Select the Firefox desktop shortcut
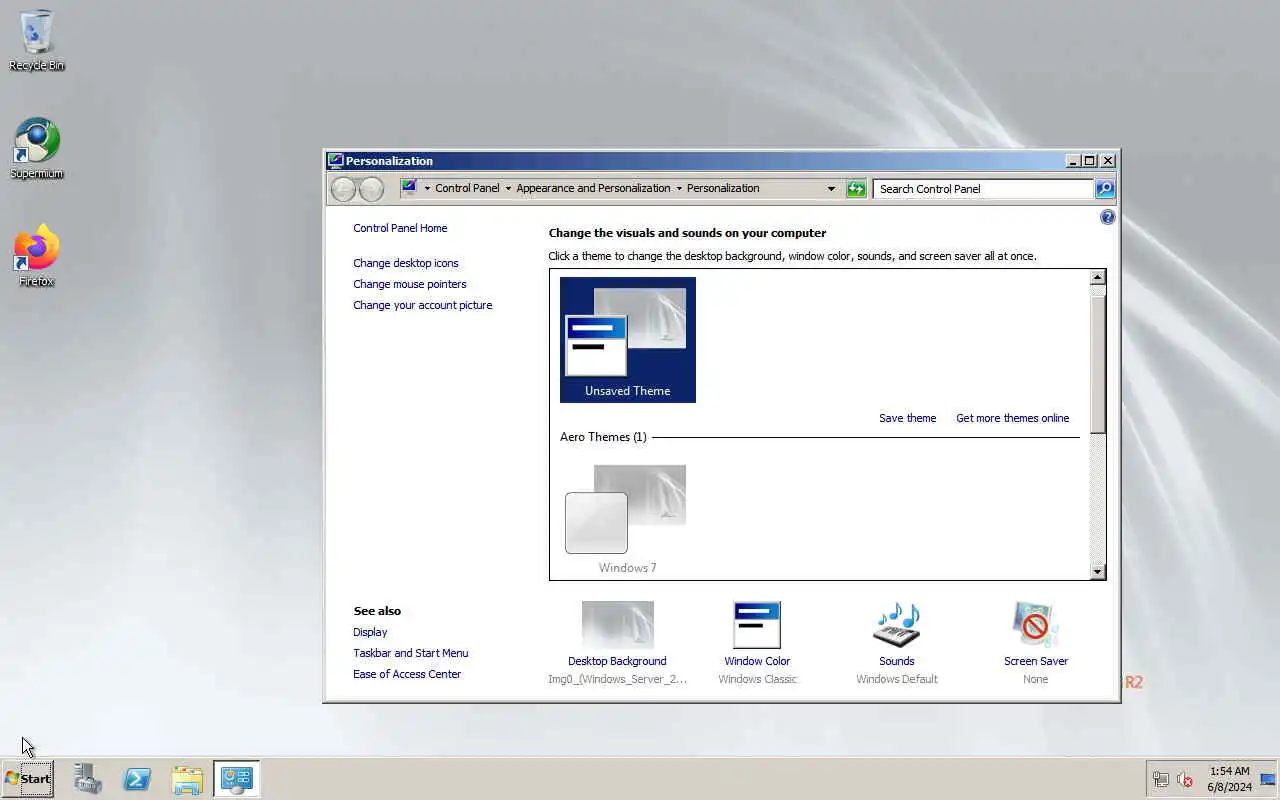The height and width of the screenshot is (800, 1280). click(37, 256)
